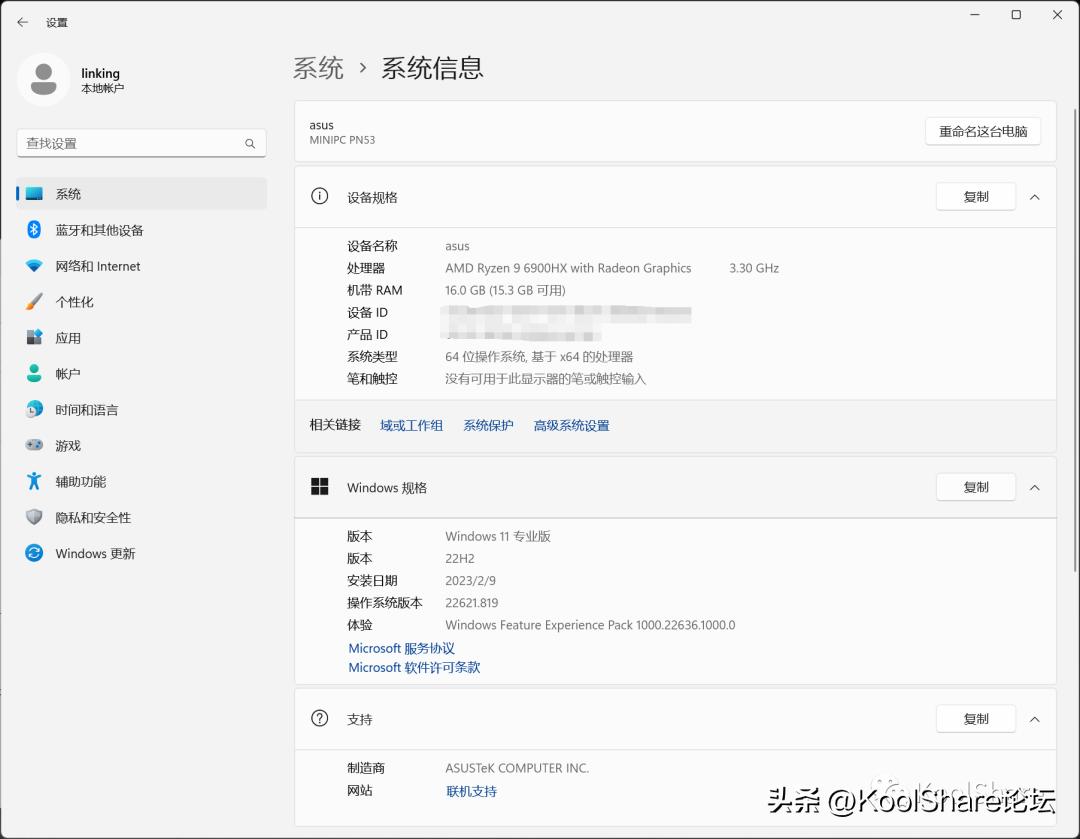Click inside the 查找设置 search box

[141, 143]
